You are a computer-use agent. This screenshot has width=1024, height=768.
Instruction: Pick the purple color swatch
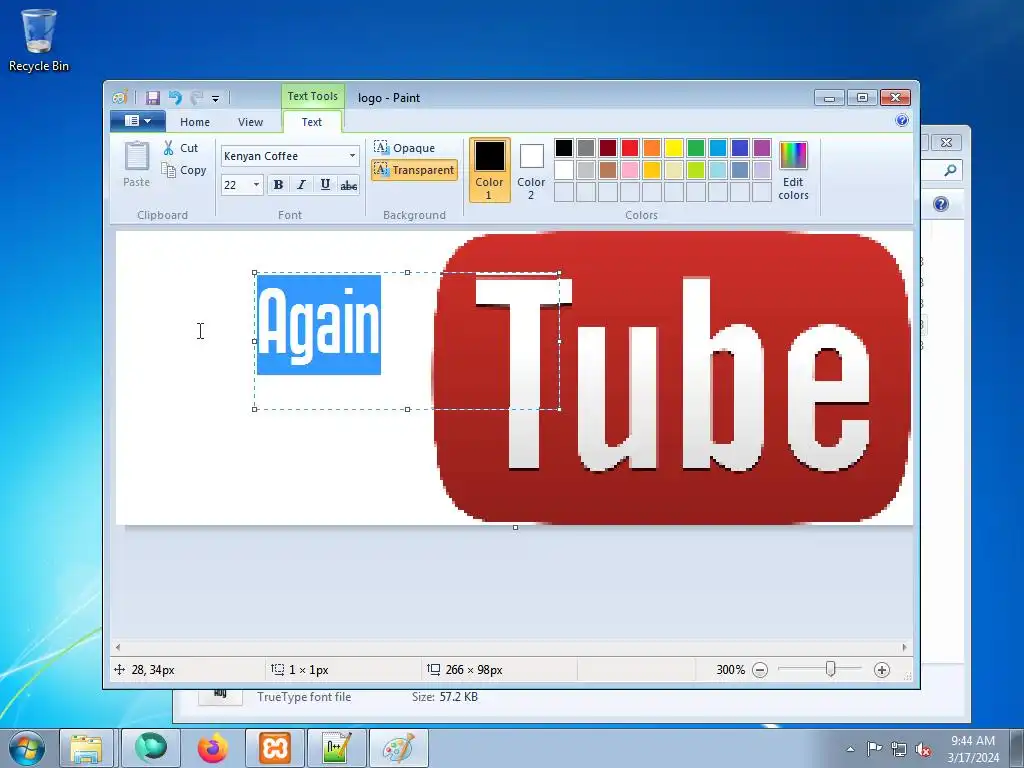(x=761, y=148)
